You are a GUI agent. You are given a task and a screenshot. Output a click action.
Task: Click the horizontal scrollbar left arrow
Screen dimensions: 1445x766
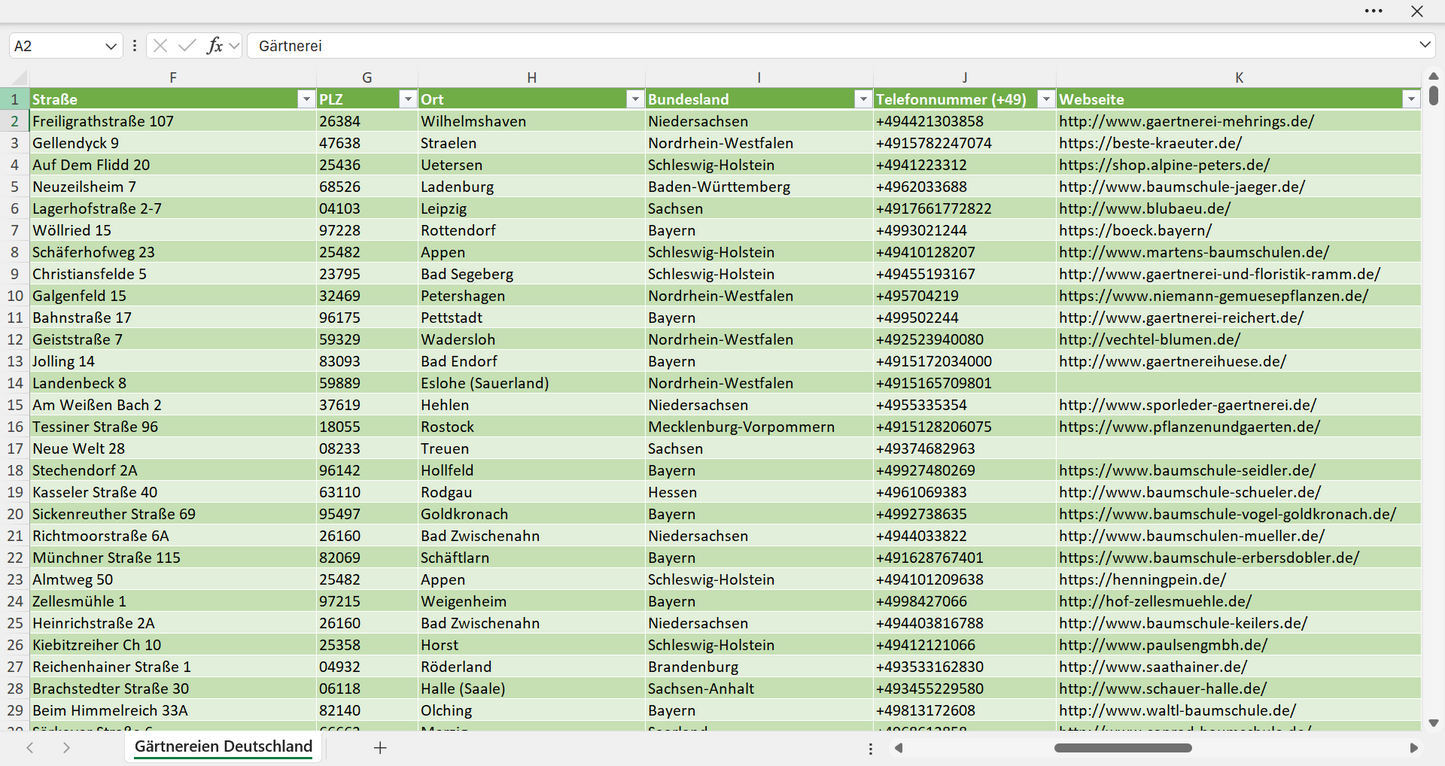coord(899,747)
